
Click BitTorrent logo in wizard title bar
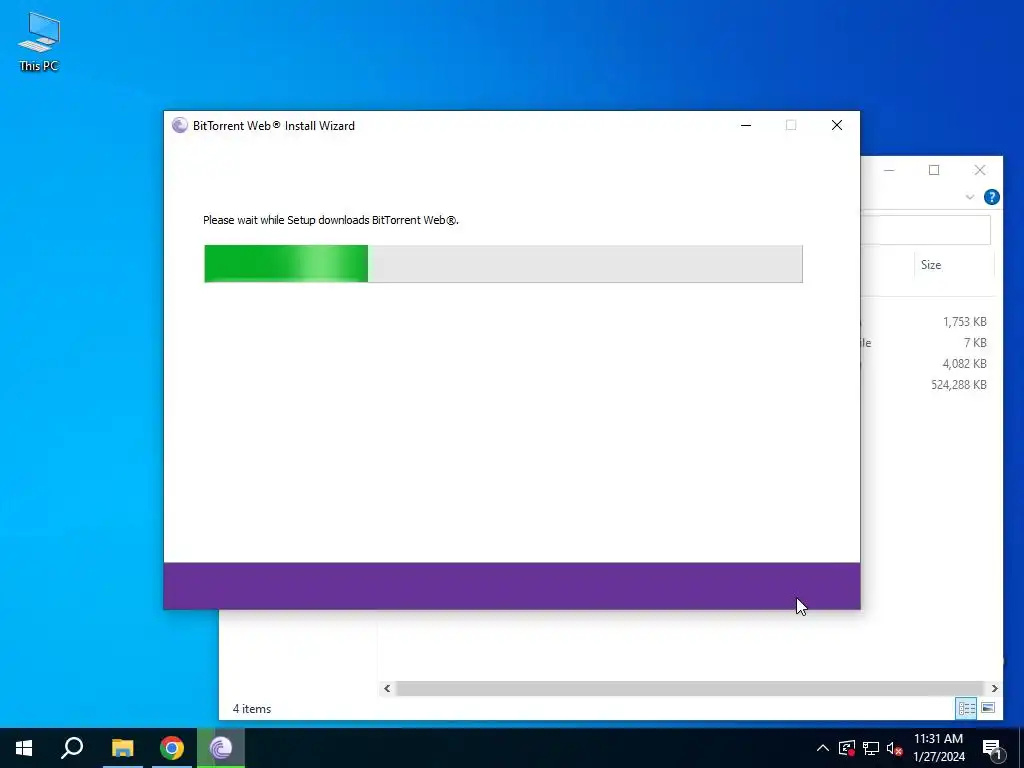[180, 125]
